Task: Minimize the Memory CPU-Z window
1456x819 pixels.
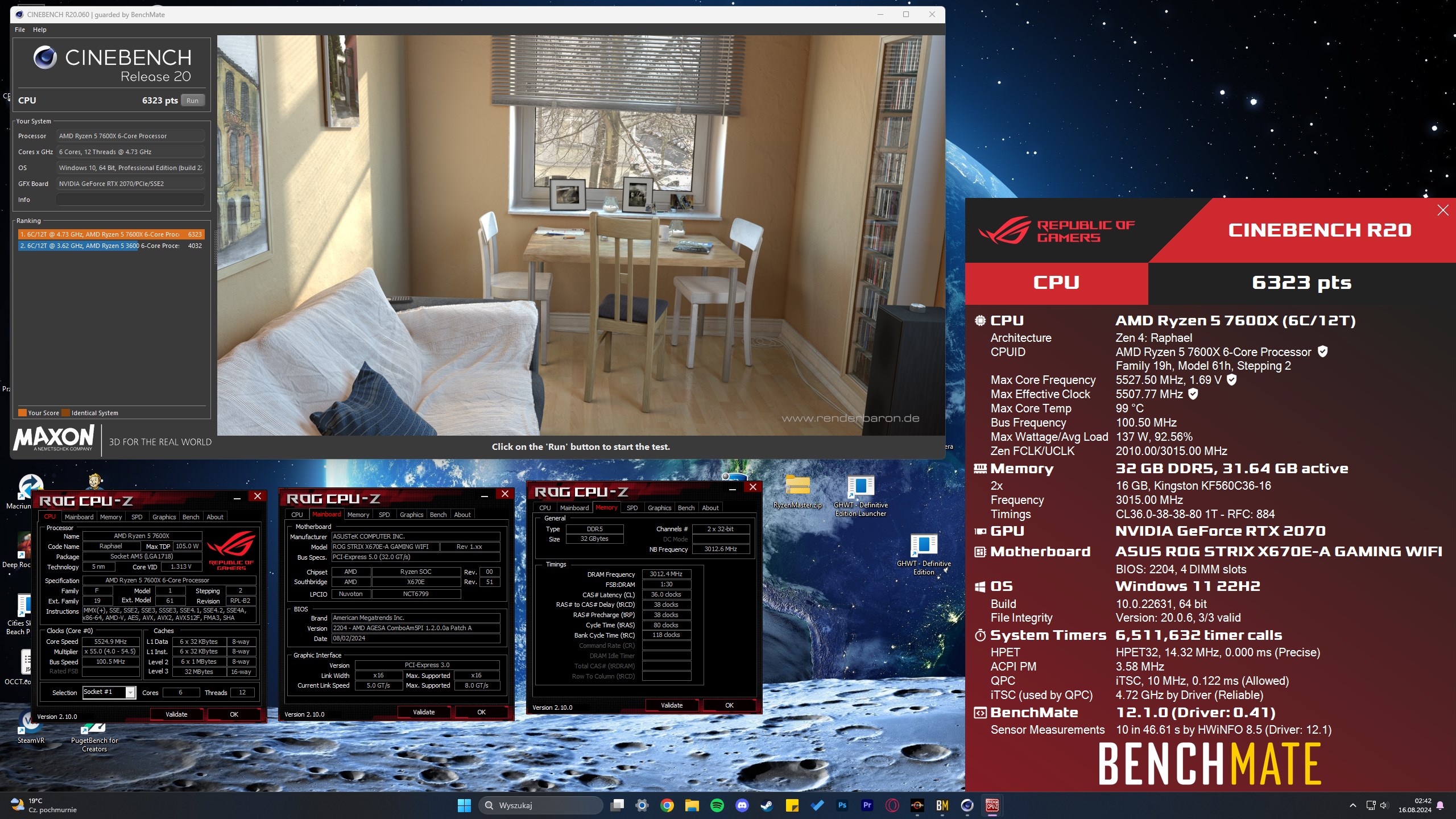Action: click(733, 488)
